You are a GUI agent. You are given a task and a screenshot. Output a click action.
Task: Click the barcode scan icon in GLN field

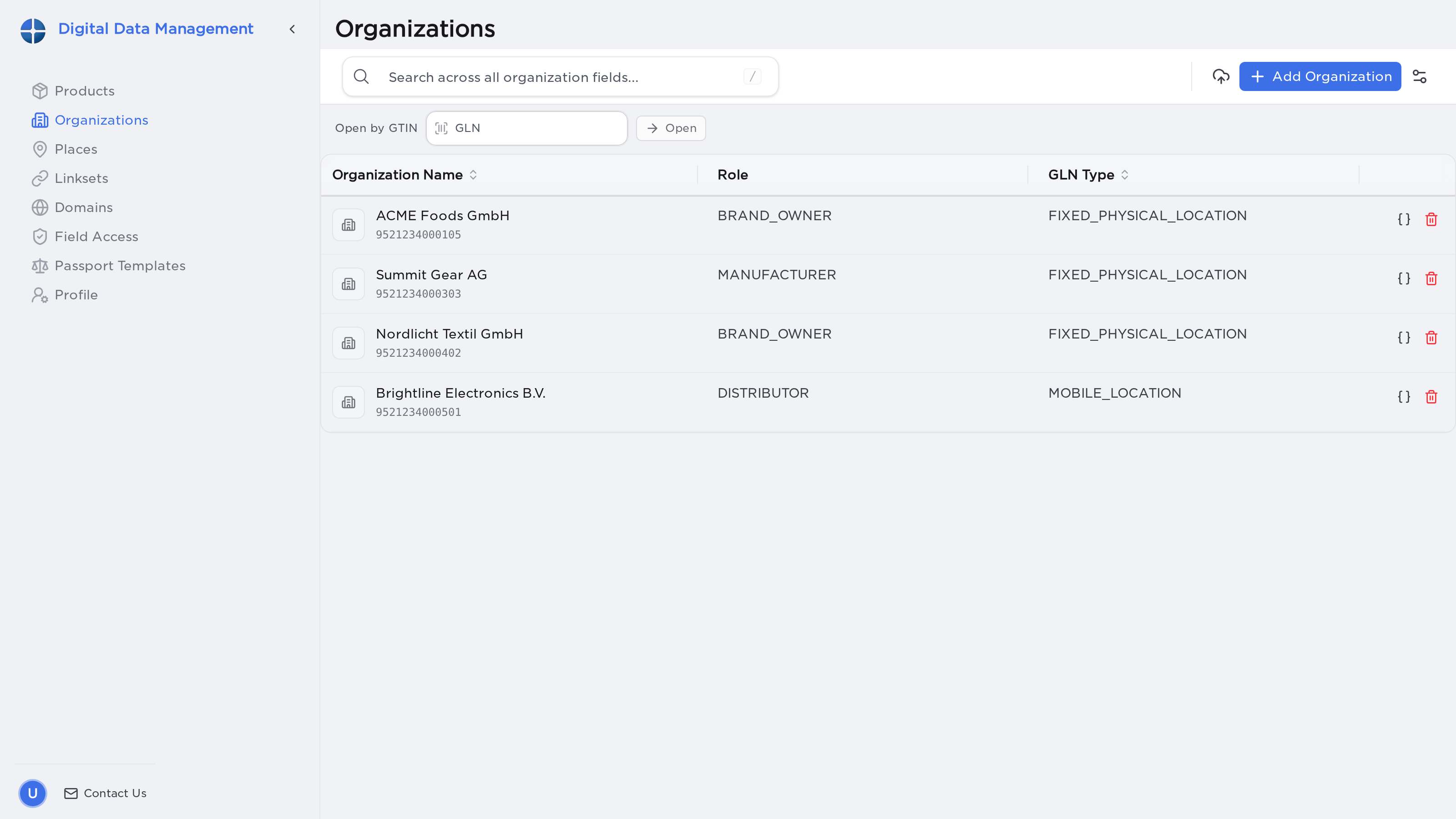pyautogui.click(x=441, y=128)
